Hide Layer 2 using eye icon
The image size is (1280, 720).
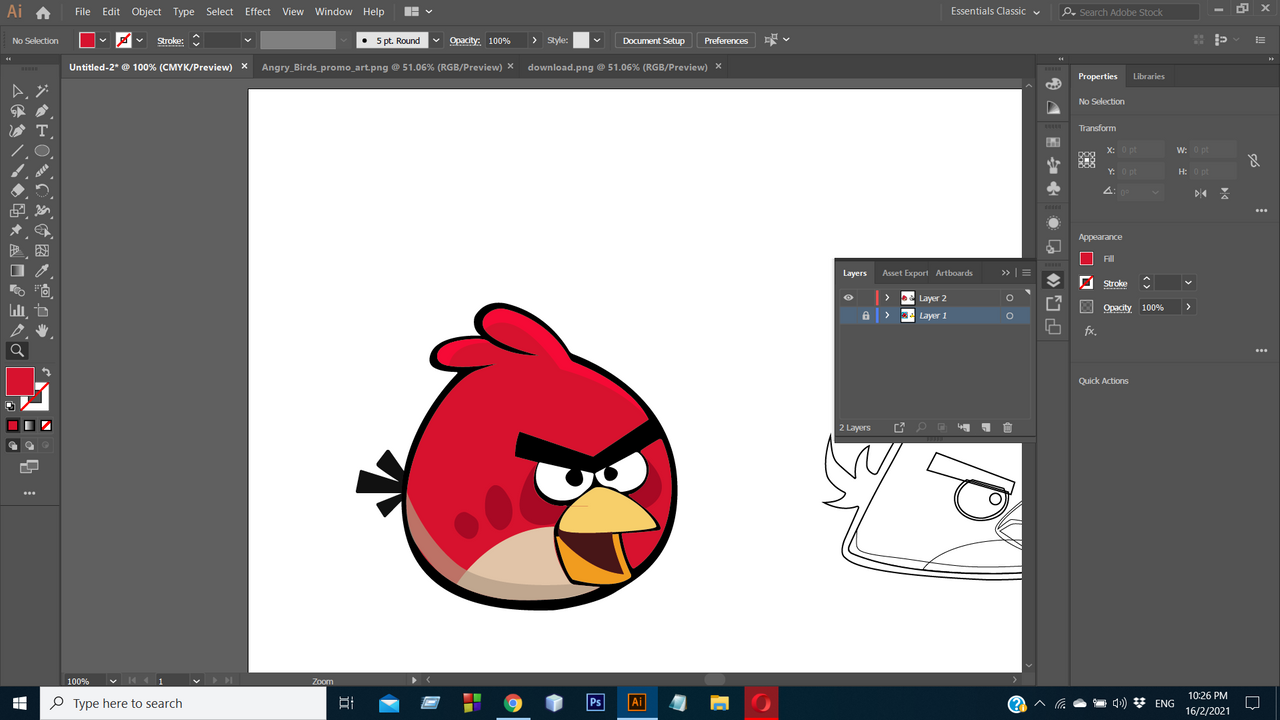(848, 298)
